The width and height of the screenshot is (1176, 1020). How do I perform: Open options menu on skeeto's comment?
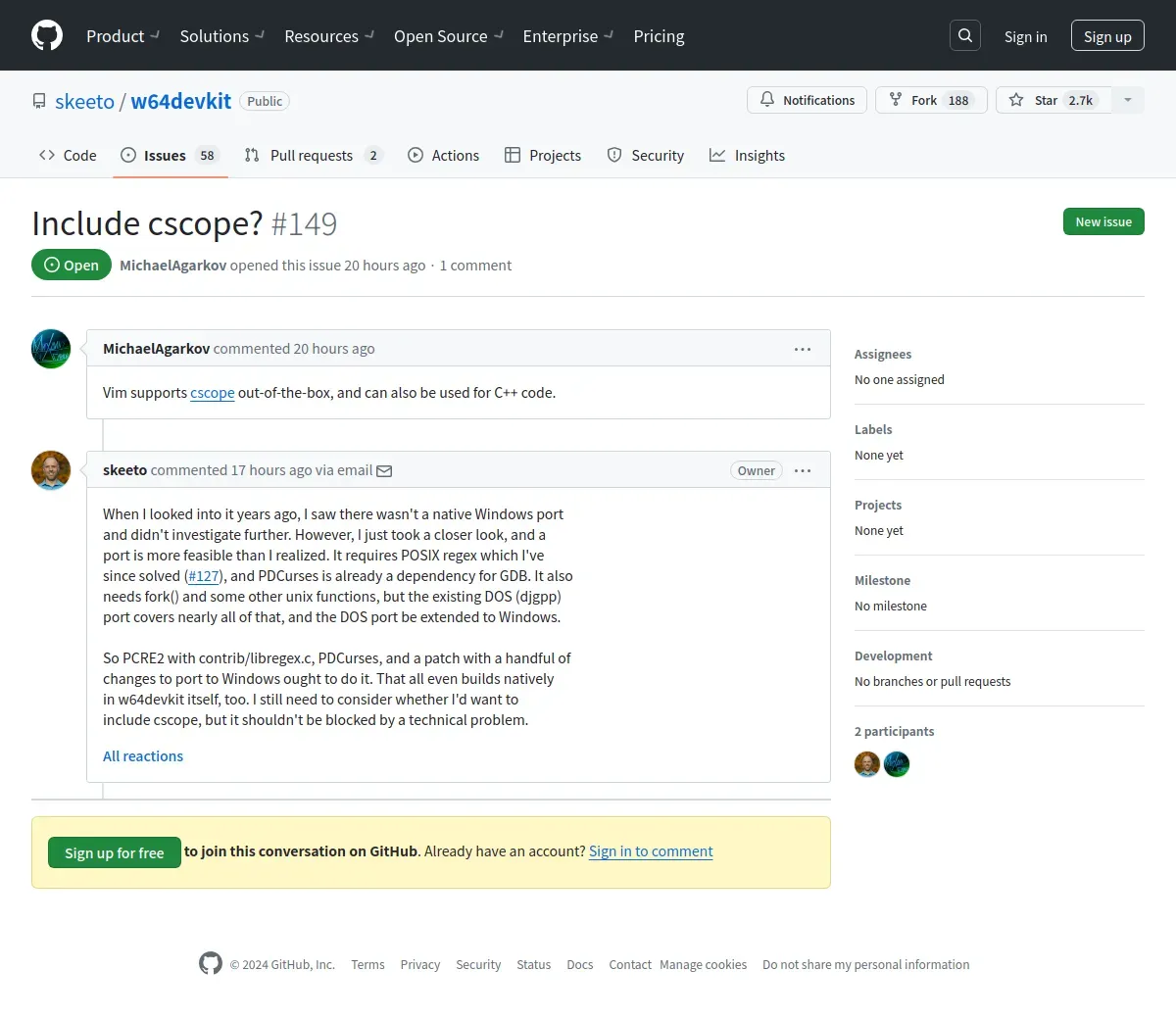click(803, 470)
